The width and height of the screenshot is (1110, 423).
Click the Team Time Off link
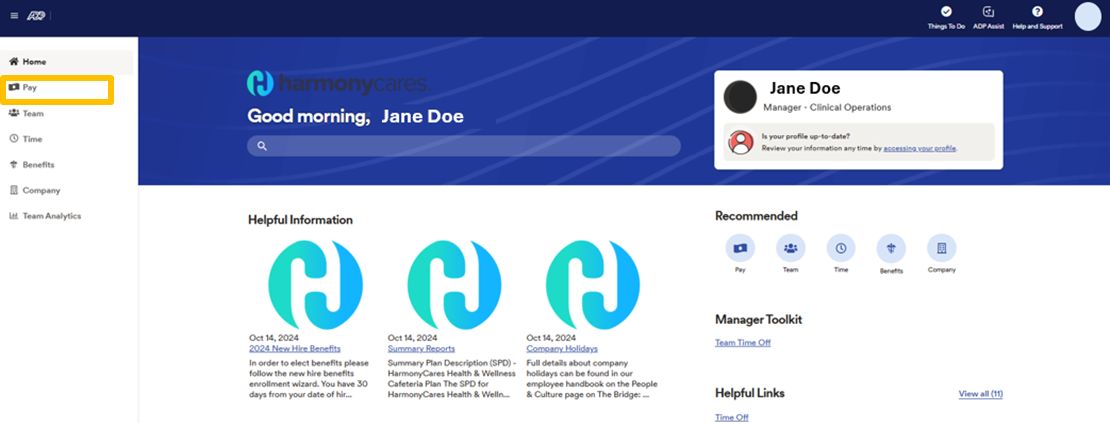click(743, 343)
